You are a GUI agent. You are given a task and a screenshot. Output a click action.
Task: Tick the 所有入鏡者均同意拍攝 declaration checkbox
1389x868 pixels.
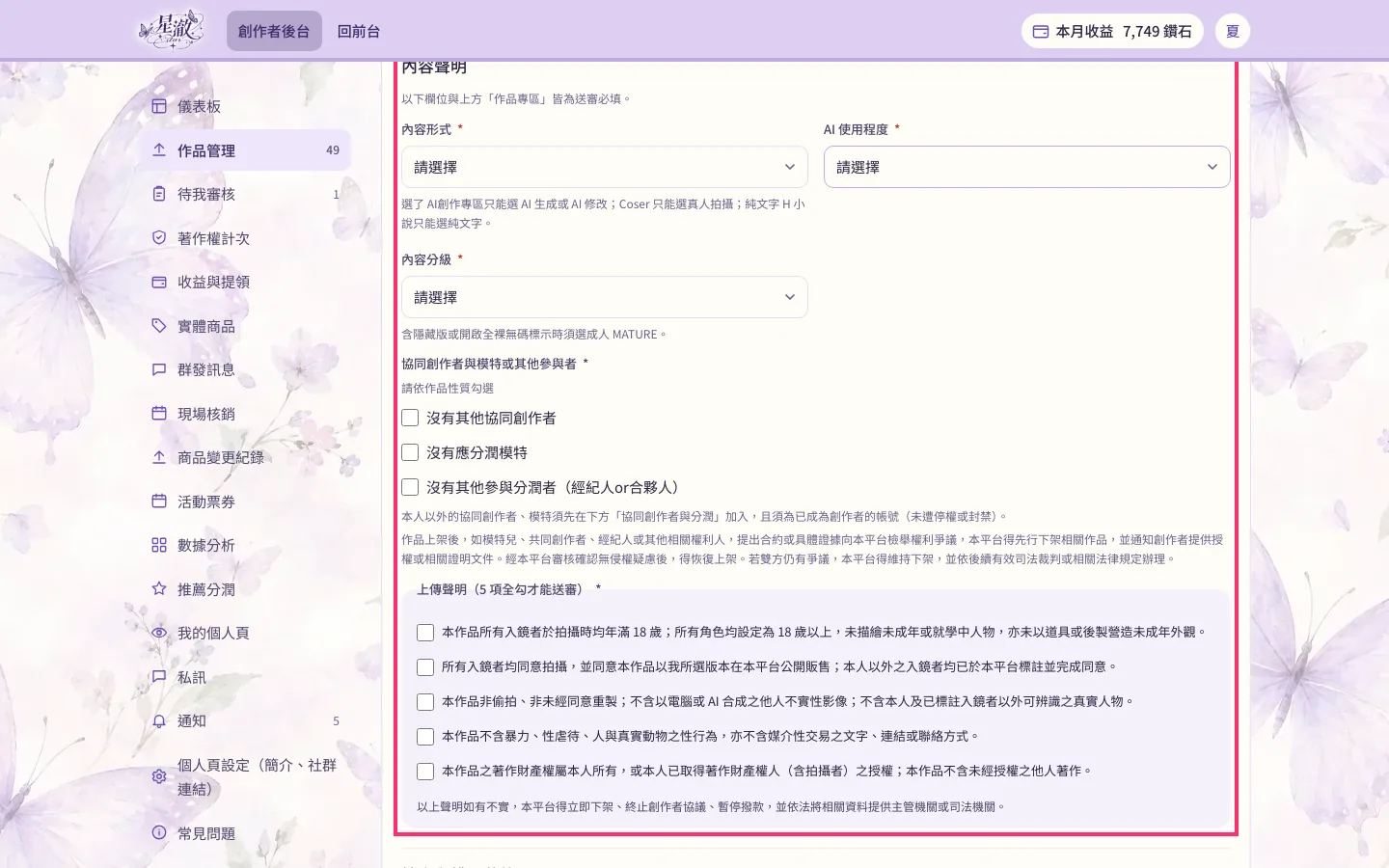tap(425, 667)
